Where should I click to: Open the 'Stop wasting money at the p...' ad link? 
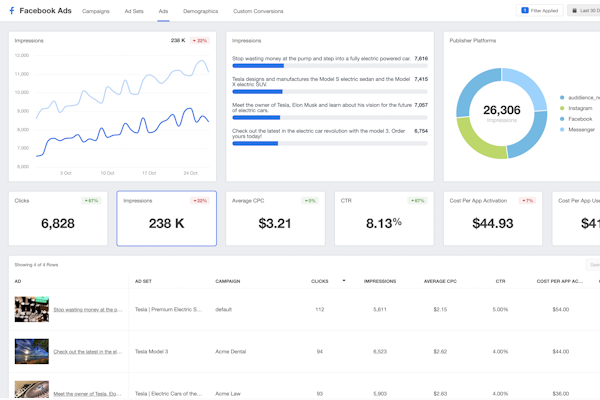pos(88,310)
